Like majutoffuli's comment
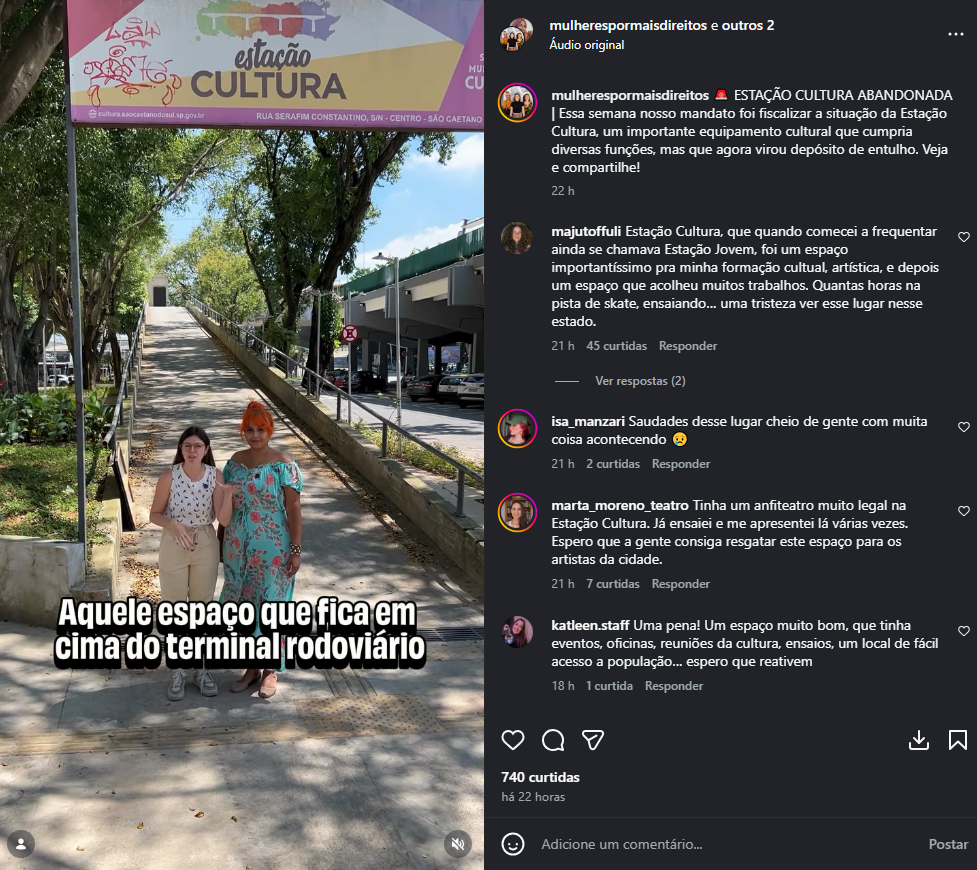The height and width of the screenshot is (870, 977). 963,237
